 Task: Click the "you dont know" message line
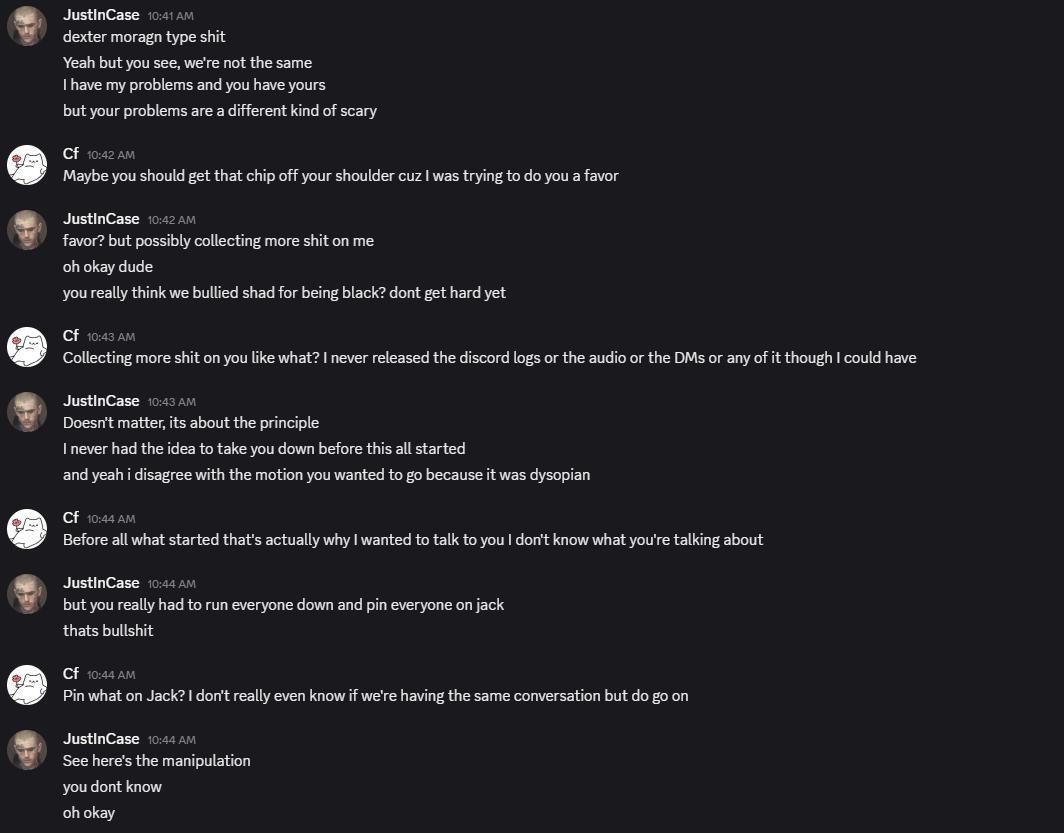[112, 787]
